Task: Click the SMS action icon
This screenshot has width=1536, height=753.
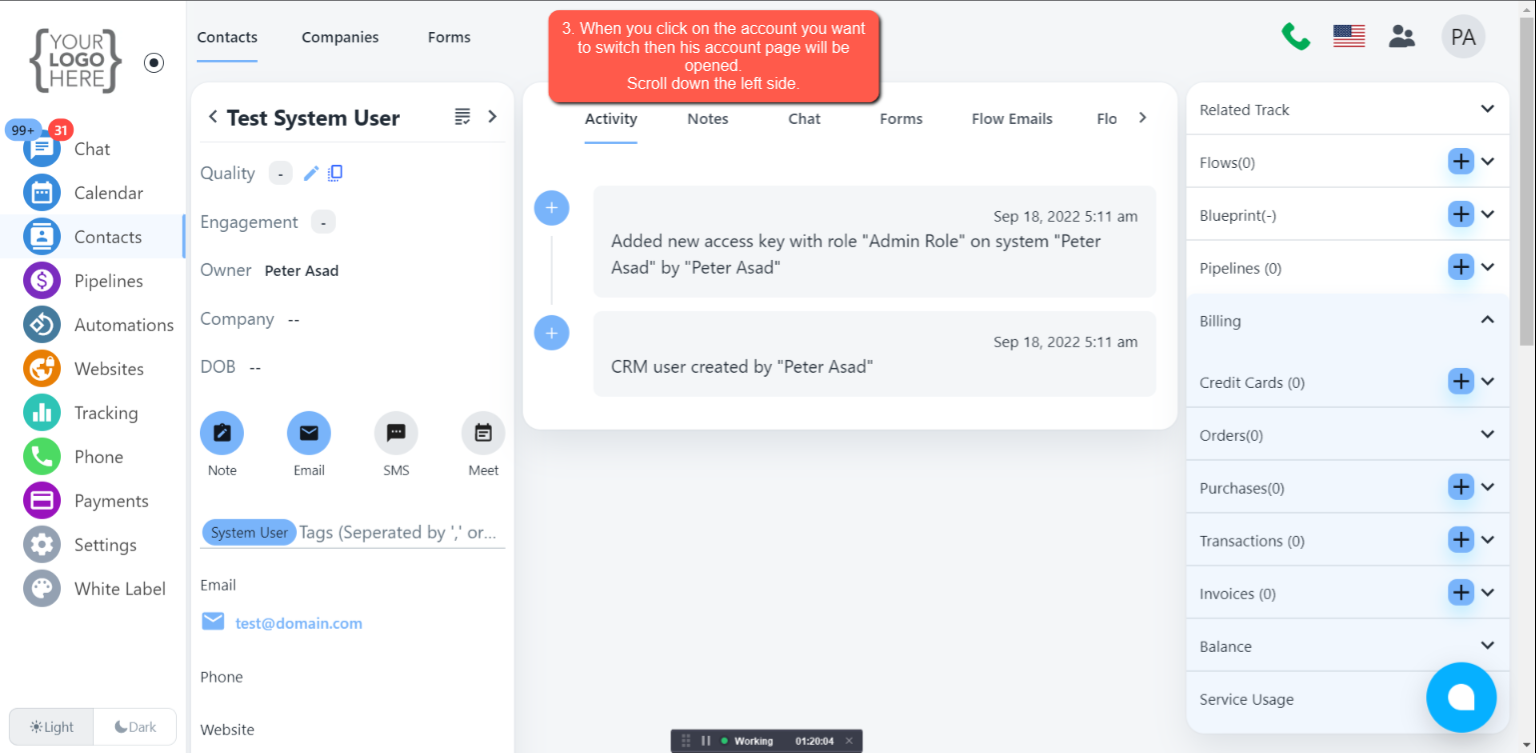Action: pyautogui.click(x=396, y=433)
